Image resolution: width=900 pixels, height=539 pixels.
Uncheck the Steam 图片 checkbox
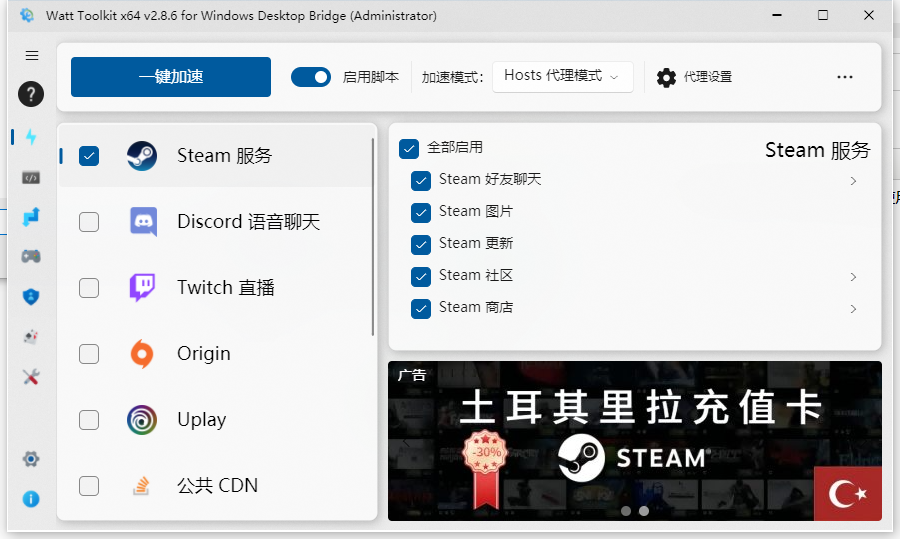pos(421,212)
